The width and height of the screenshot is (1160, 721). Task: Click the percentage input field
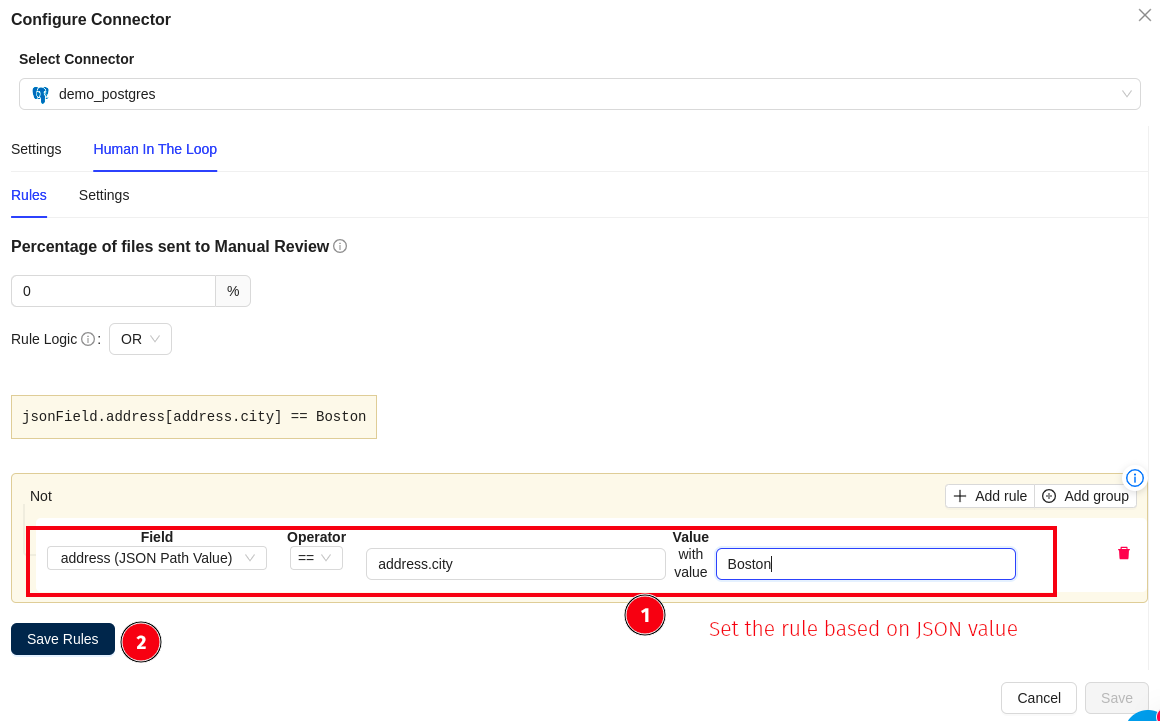point(113,290)
